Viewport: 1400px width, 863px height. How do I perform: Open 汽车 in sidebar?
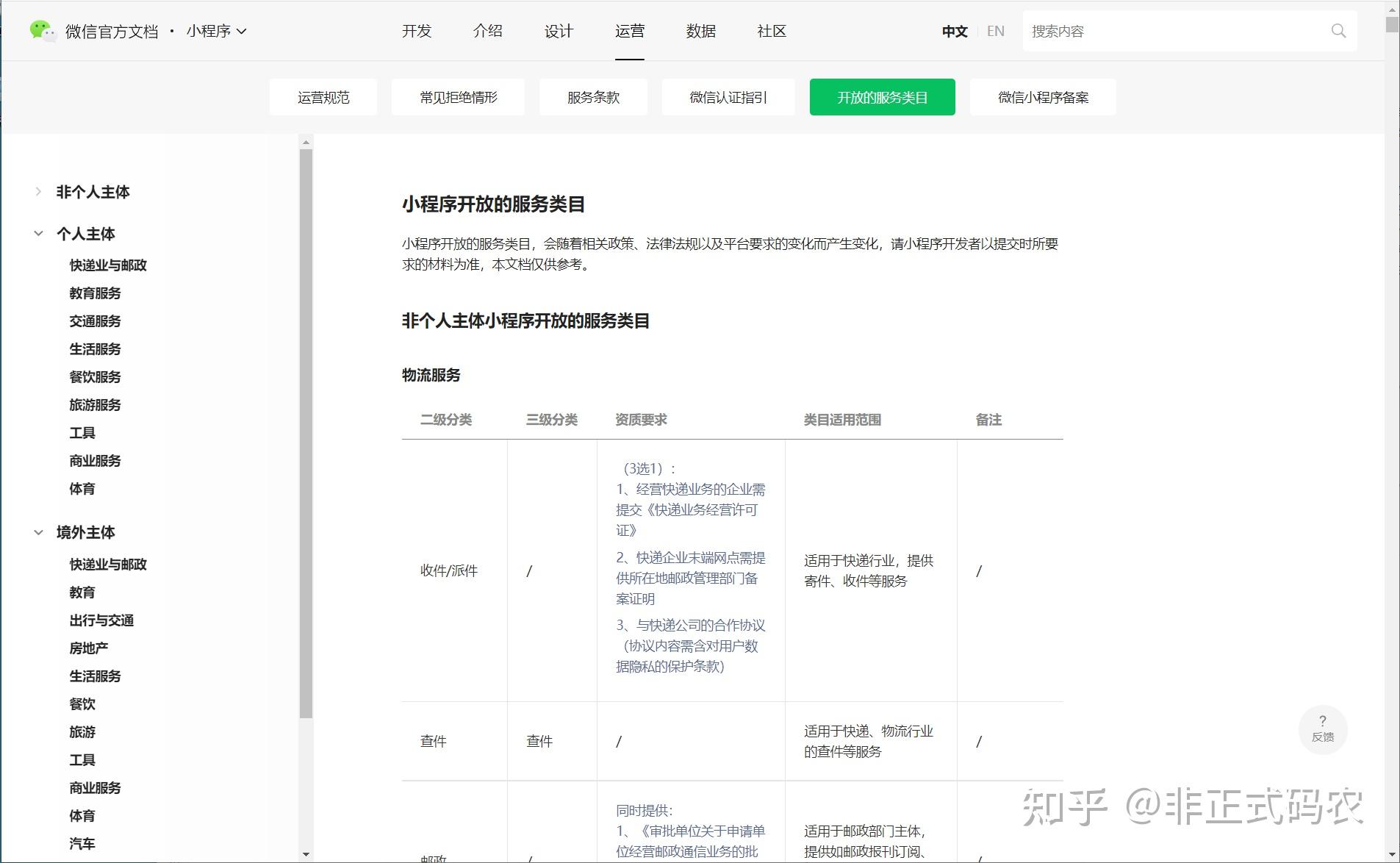(x=82, y=844)
